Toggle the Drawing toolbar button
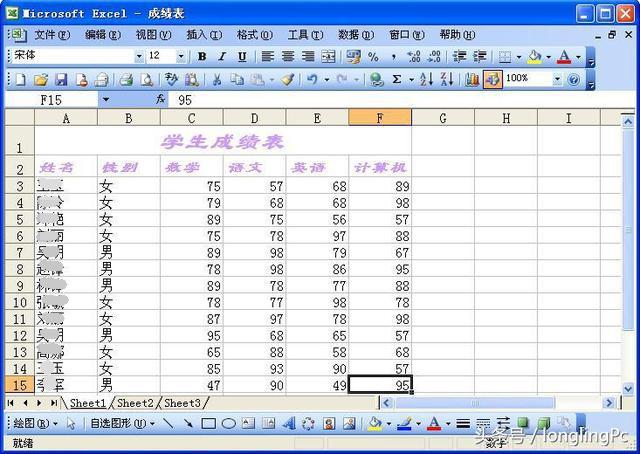Screen dimensions: 640x454 (493, 79)
